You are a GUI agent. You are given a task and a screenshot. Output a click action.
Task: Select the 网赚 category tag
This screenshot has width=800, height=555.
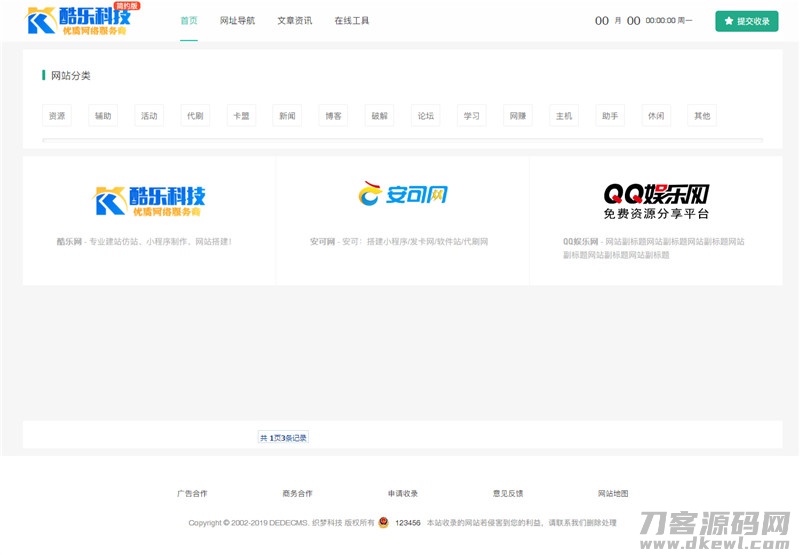pyautogui.click(x=517, y=116)
